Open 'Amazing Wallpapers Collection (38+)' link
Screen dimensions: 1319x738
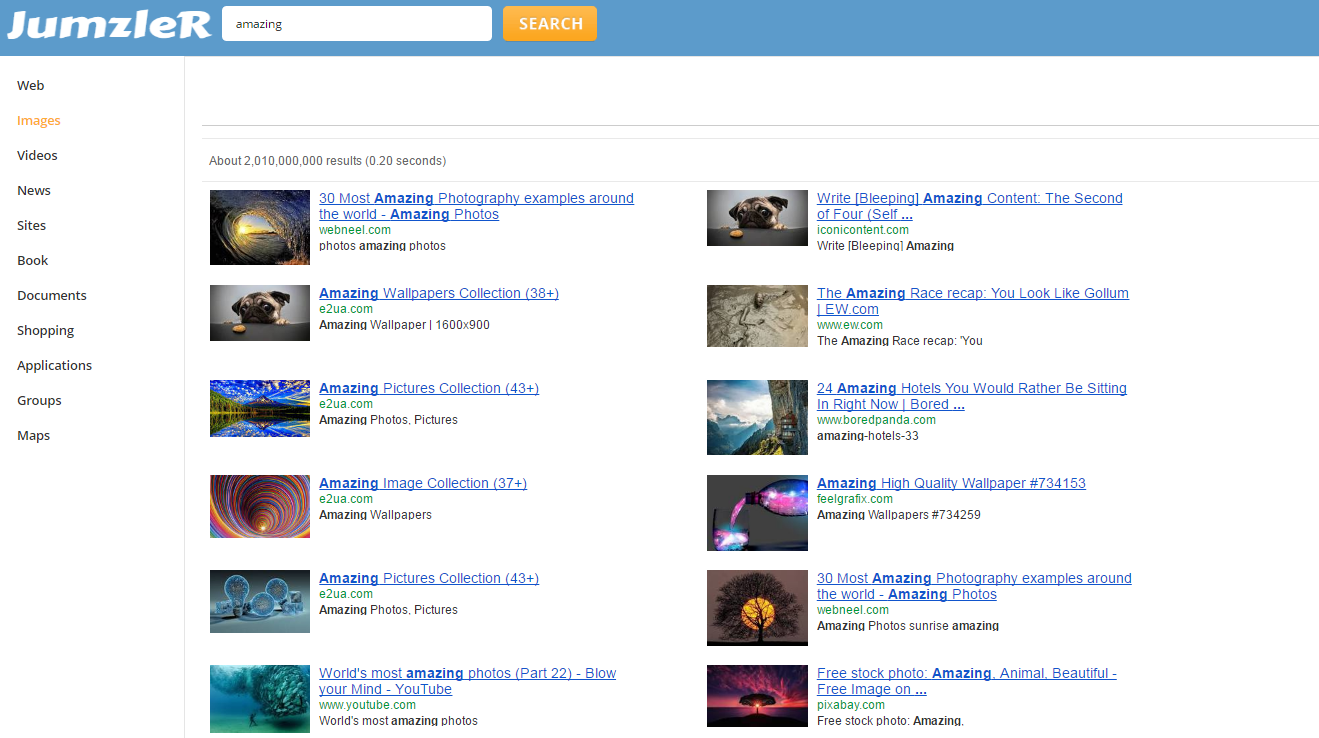(439, 293)
